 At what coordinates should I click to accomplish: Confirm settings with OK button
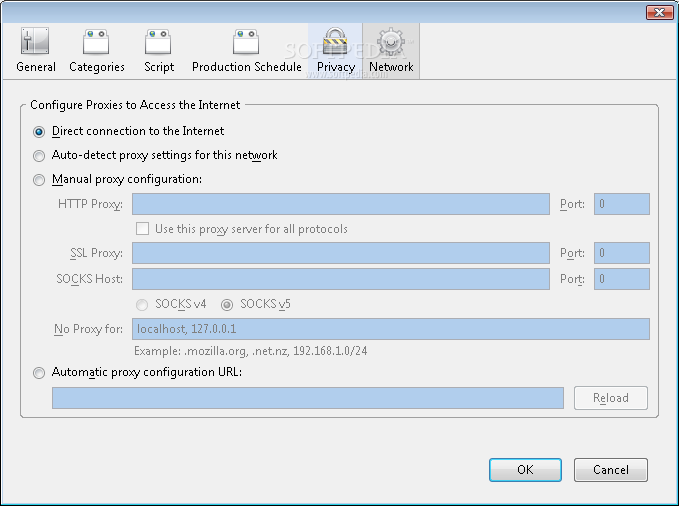525,470
